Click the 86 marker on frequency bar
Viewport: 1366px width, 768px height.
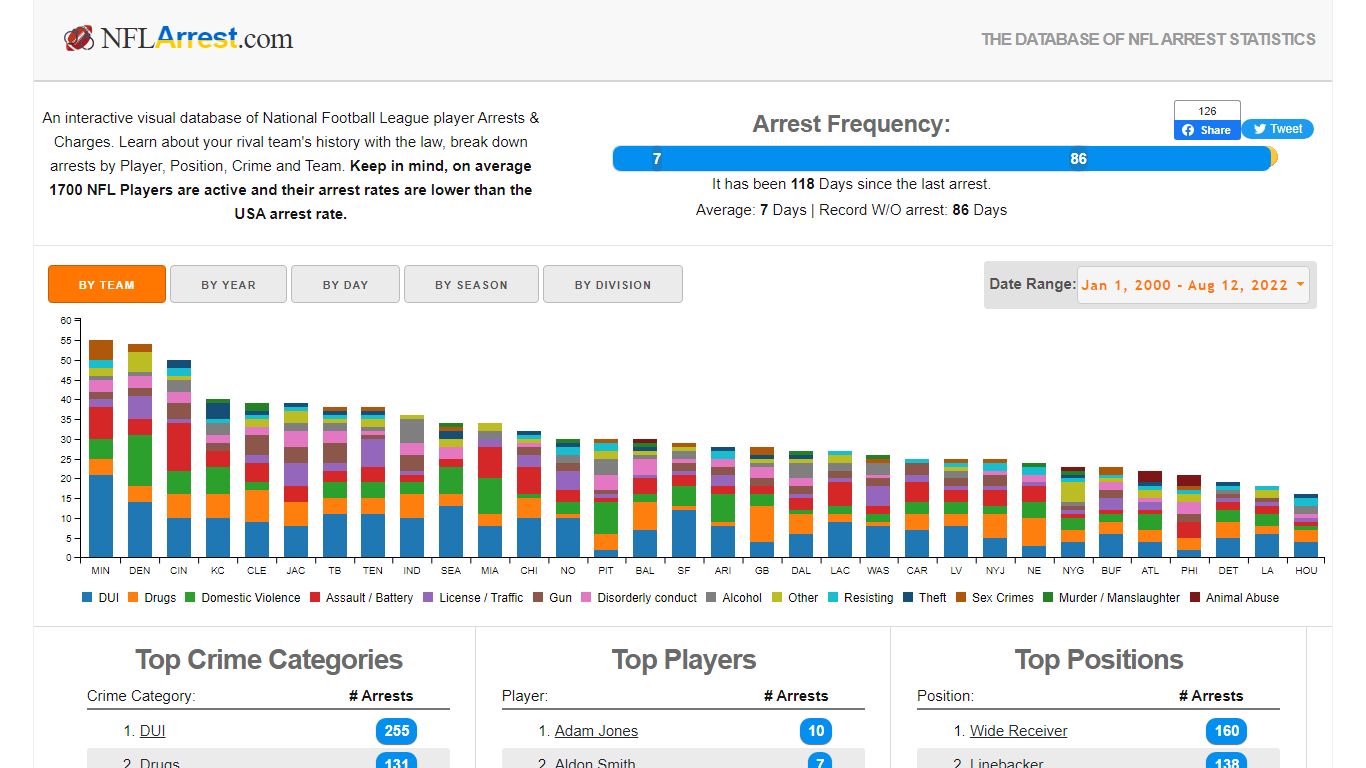[1078, 159]
